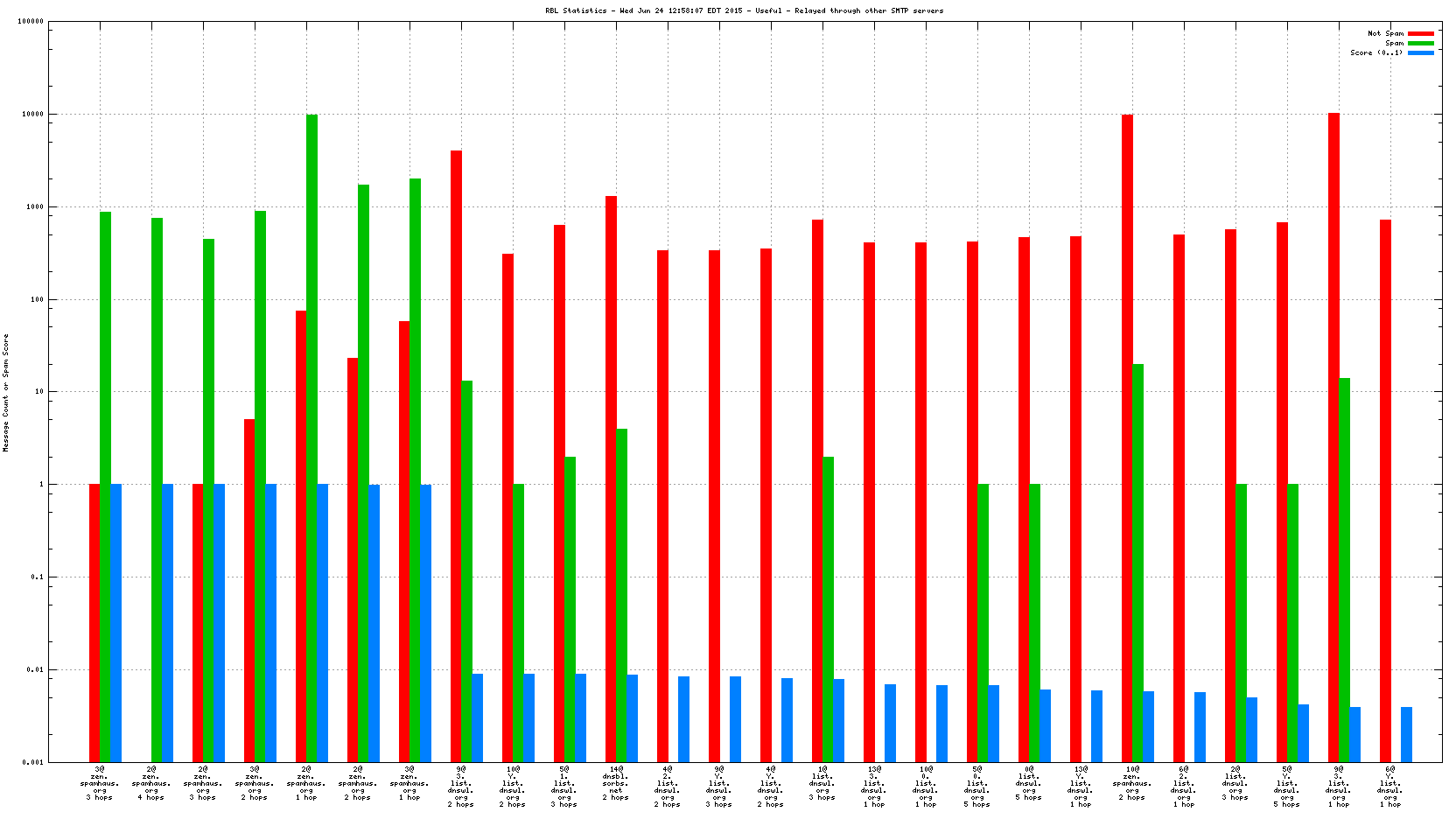Select the "Message Count or Spam Score" axis label
This screenshot has width=1456, height=819.
5,393
